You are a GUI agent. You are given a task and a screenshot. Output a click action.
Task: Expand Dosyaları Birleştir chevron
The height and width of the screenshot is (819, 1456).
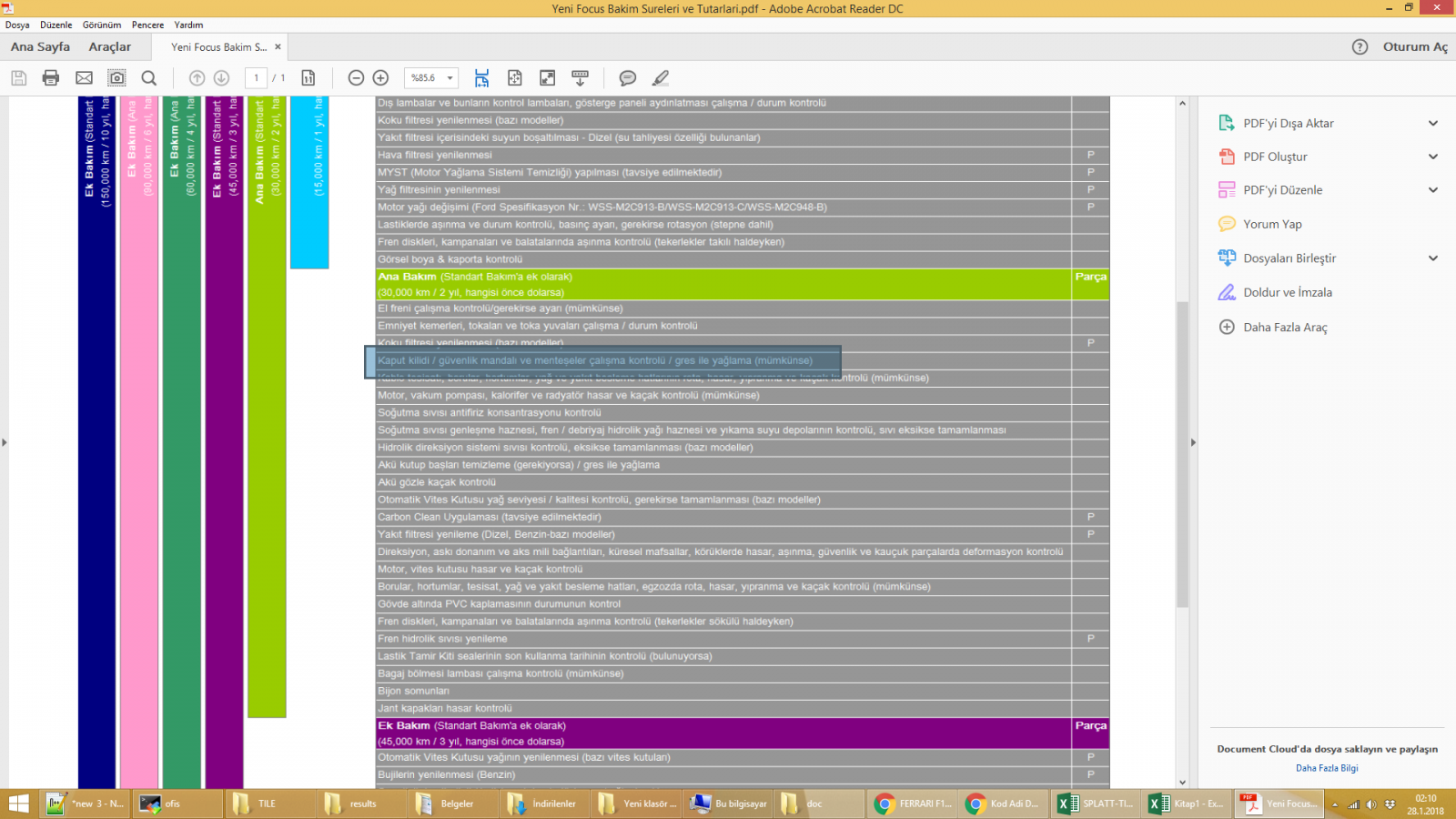click(x=1433, y=258)
